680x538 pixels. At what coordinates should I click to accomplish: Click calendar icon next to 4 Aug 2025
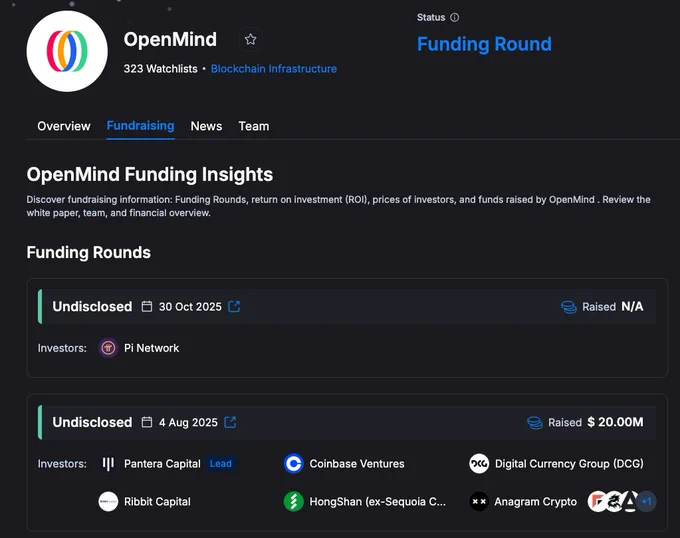[x=147, y=422]
